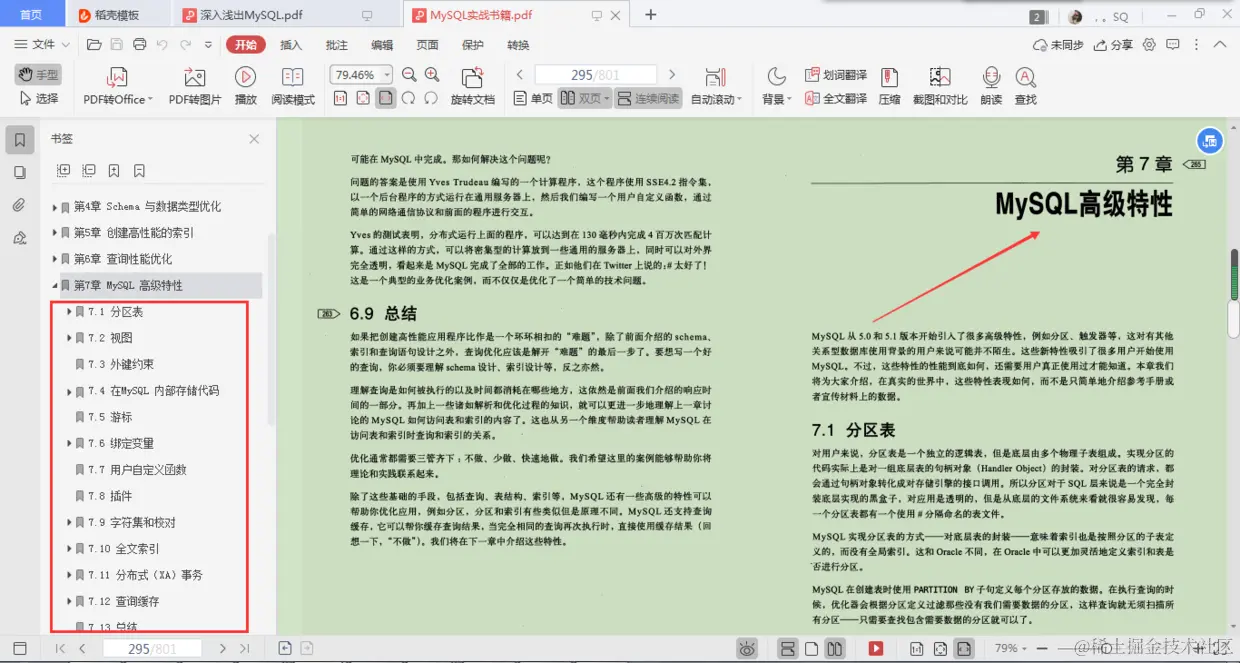Toggle eye protection mode in status bar
Screen dimensions: 1240x663
[x=747, y=649]
